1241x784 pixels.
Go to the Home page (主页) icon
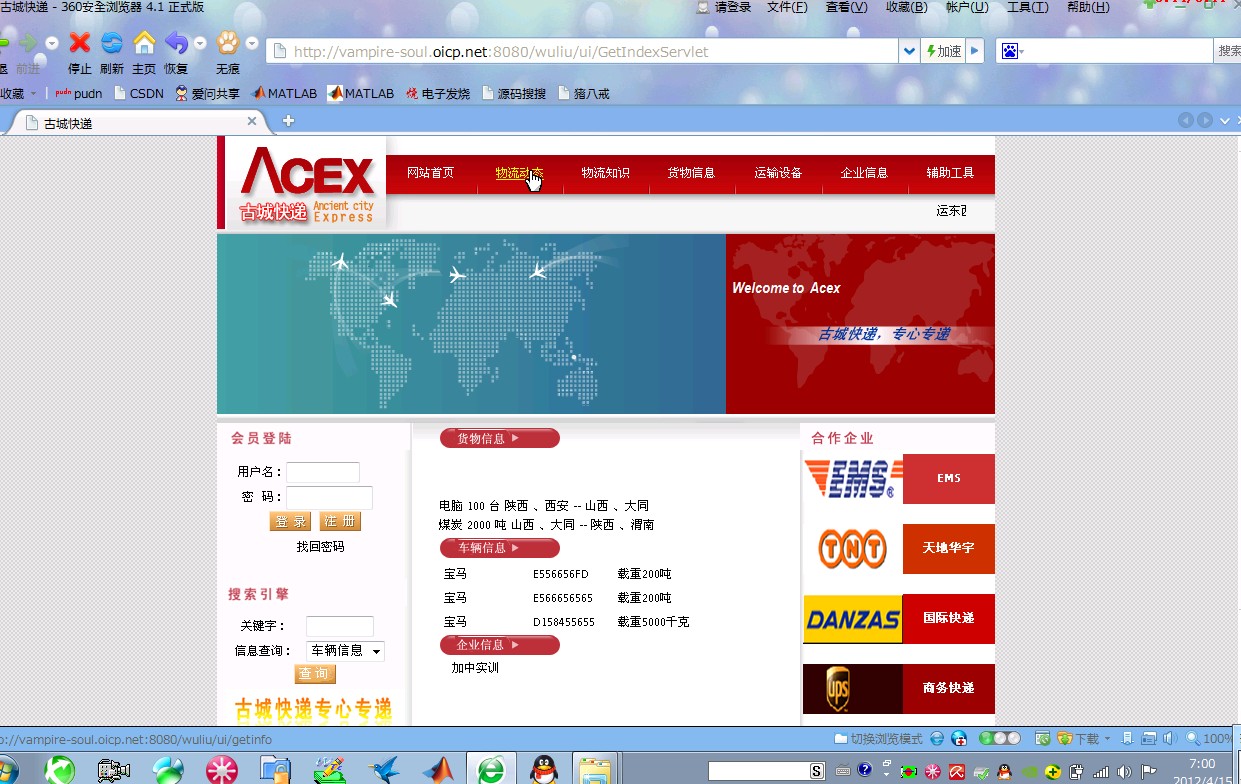145,43
